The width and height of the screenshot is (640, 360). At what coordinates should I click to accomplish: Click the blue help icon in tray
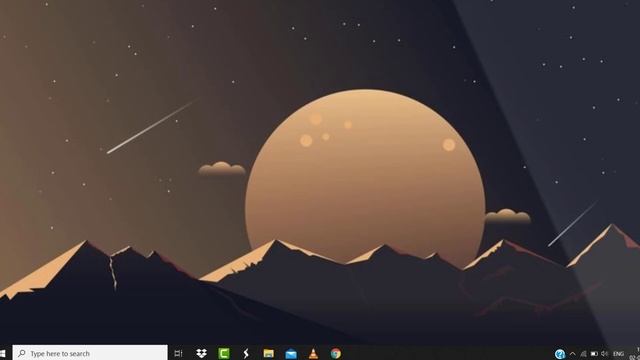(x=560, y=354)
